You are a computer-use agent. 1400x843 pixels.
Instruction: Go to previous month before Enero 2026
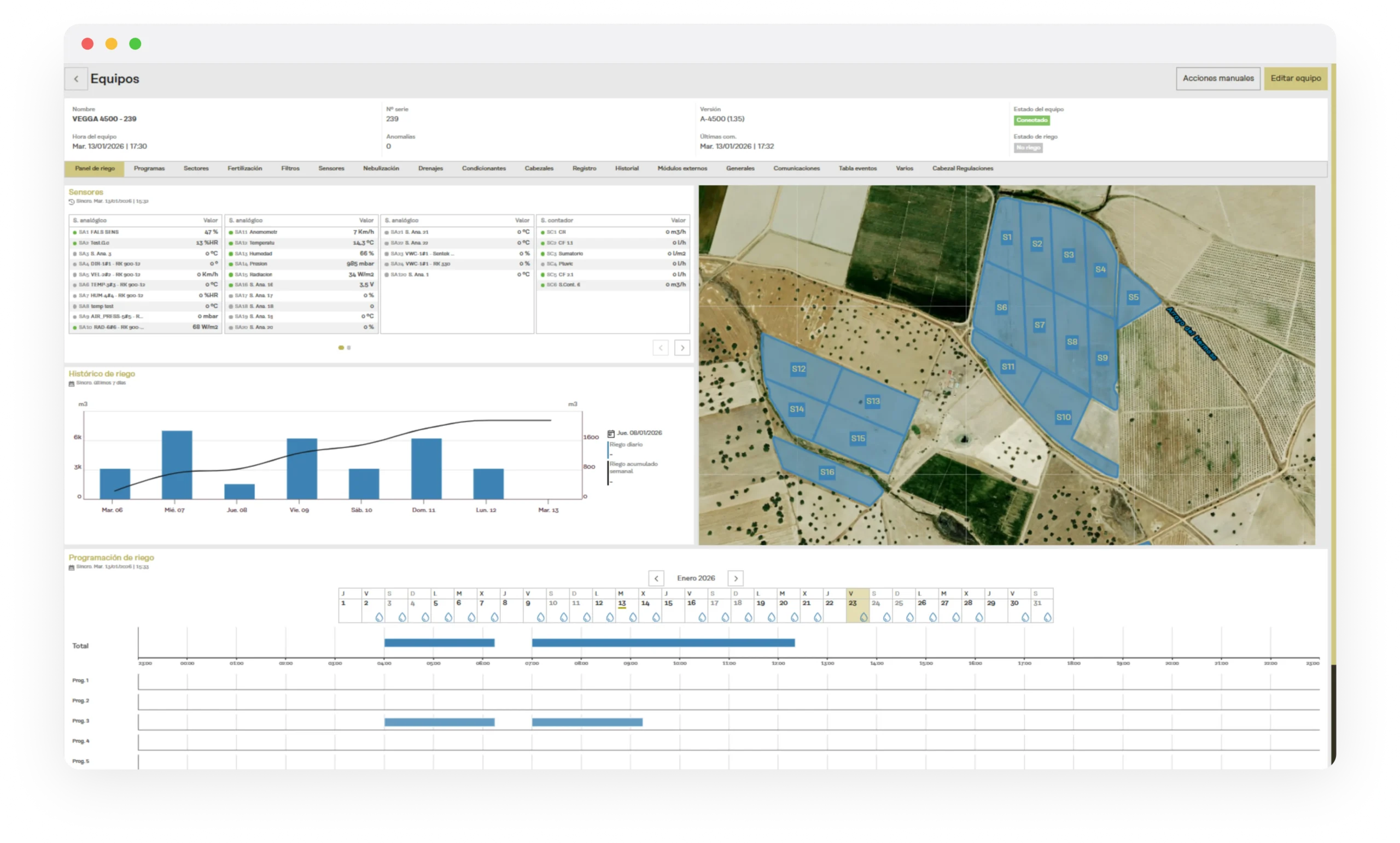(656, 578)
